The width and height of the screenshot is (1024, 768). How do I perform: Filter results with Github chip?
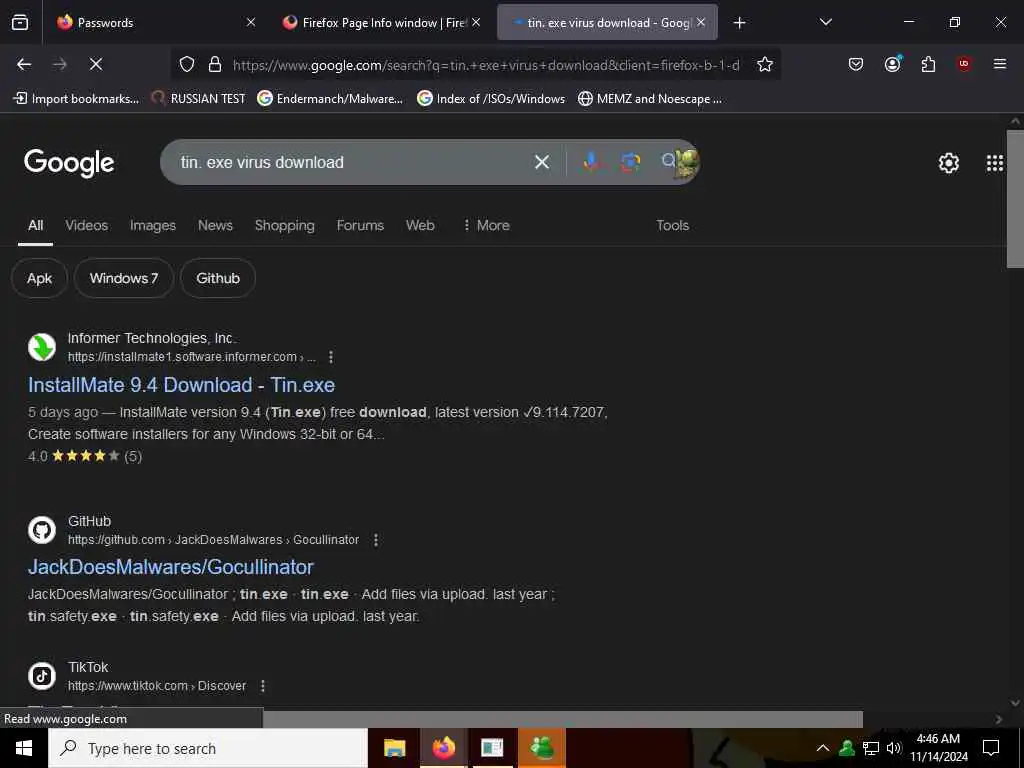point(217,278)
